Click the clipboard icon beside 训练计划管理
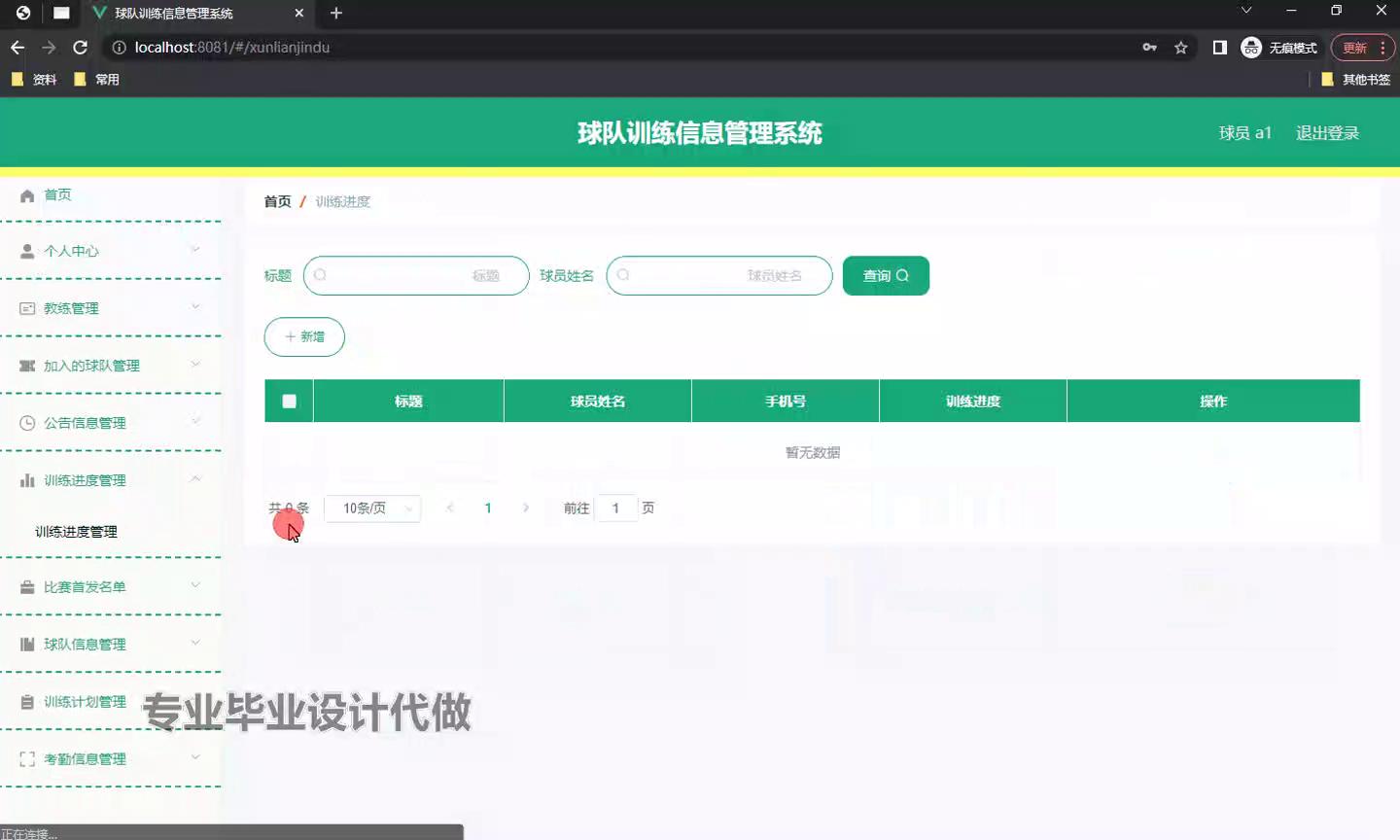The height and width of the screenshot is (840, 1400). point(27,702)
